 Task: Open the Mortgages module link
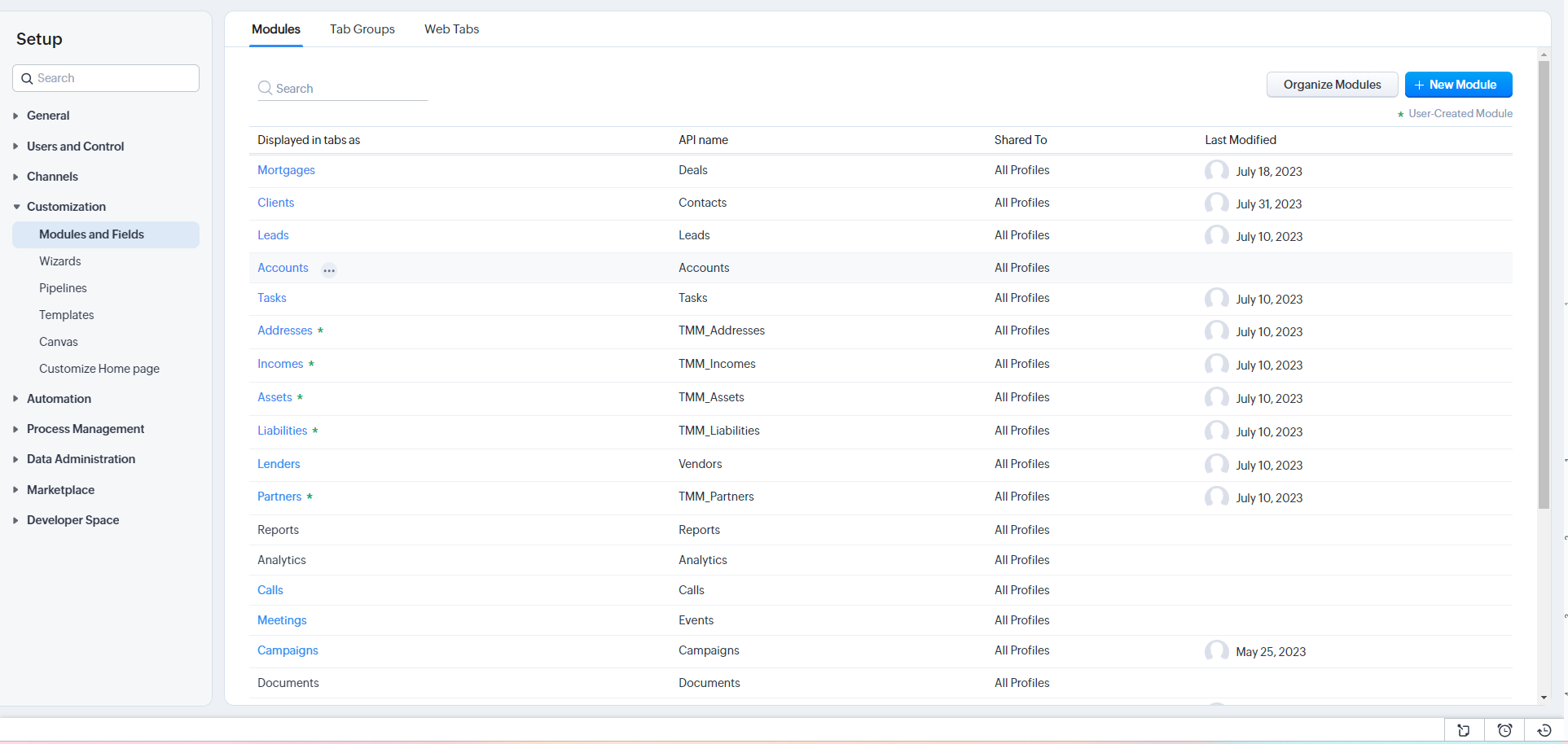coord(286,170)
